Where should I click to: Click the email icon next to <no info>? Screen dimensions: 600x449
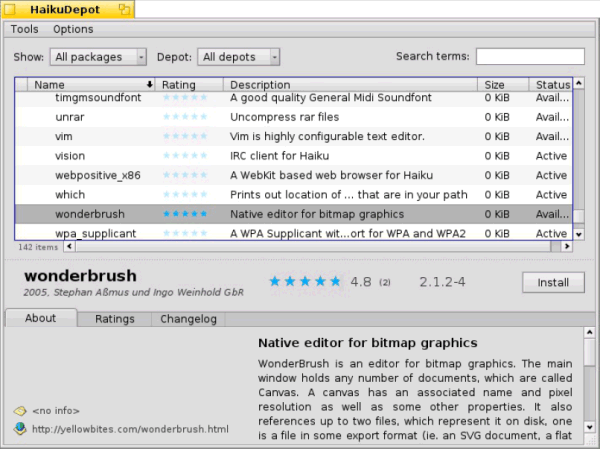20,410
